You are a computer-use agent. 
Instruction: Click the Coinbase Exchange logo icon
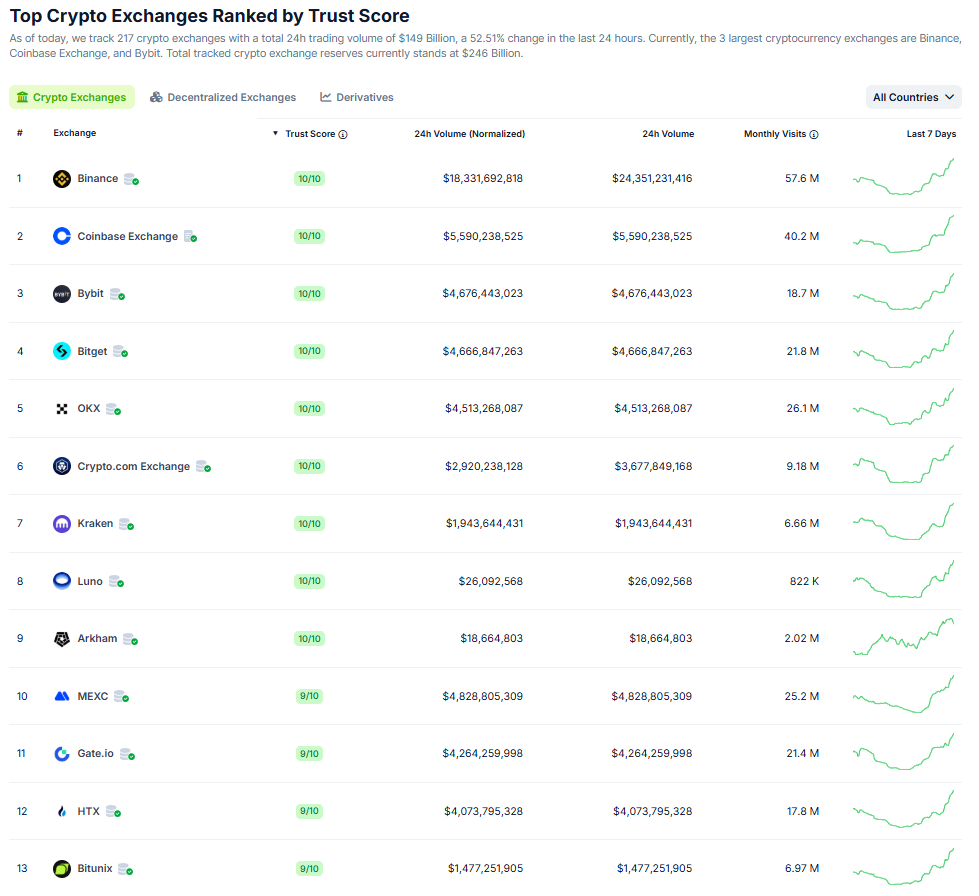pos(62,236)
